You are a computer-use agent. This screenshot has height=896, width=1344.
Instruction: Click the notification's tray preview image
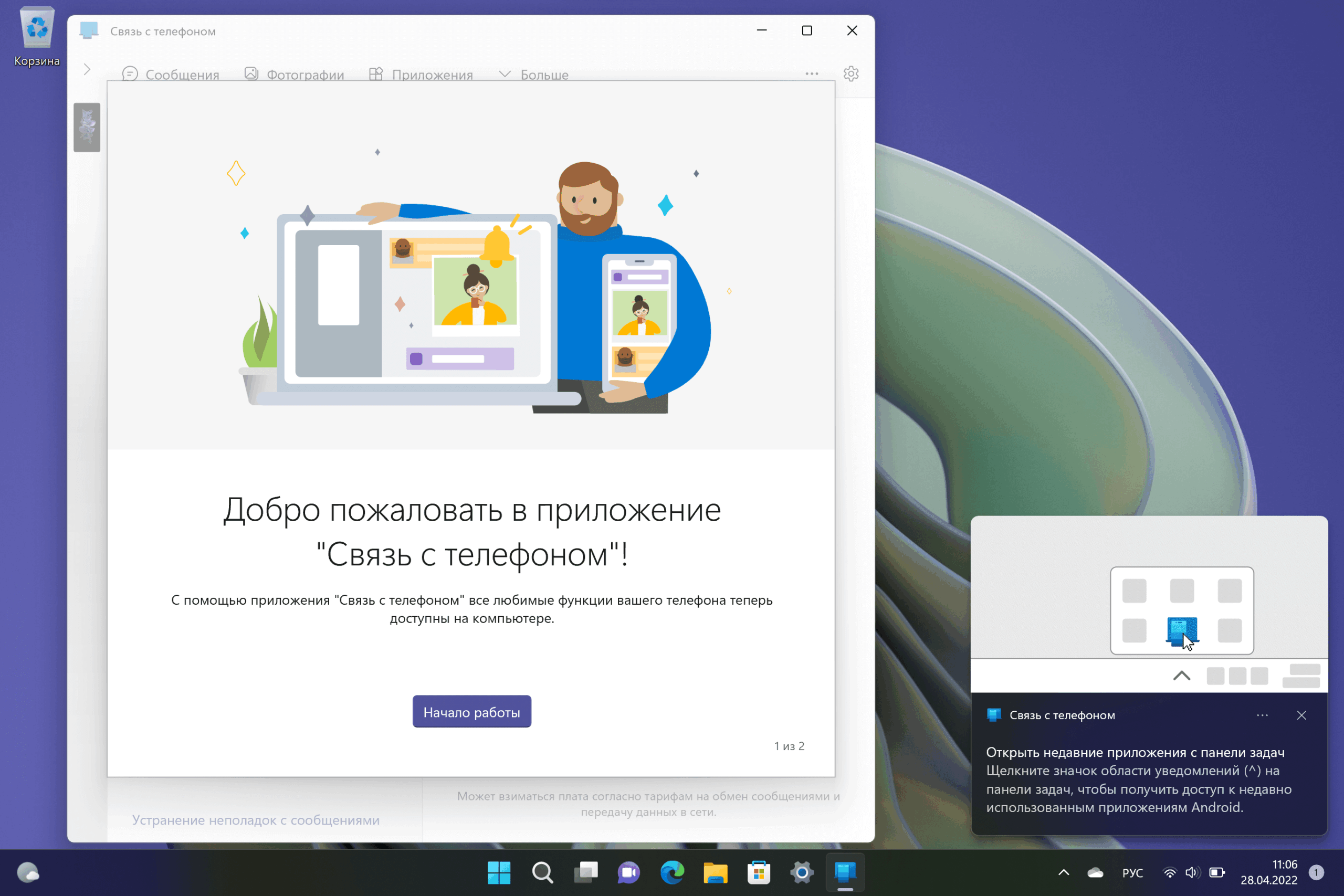coord(1149,604)
